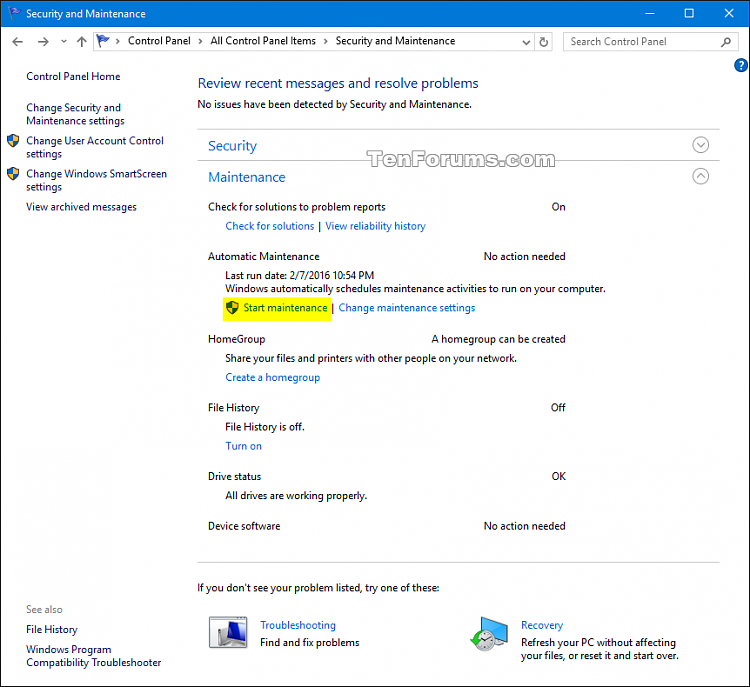Viewport: 750px width, 687px height.
Task: Click the Security heading
Action: pos(232,146)
